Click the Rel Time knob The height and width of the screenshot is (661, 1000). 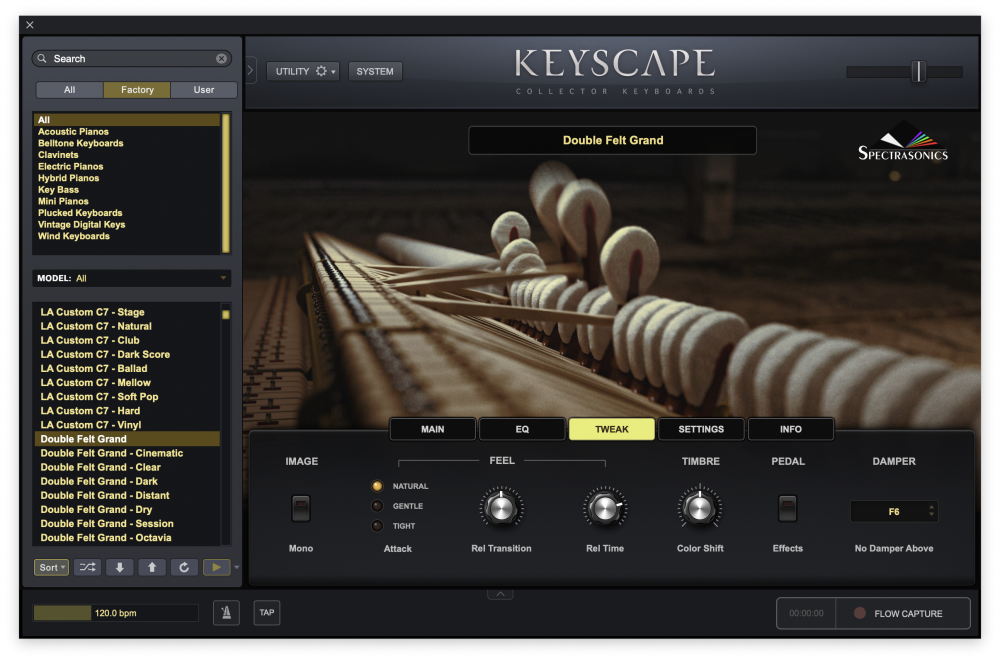coord(605,509)
